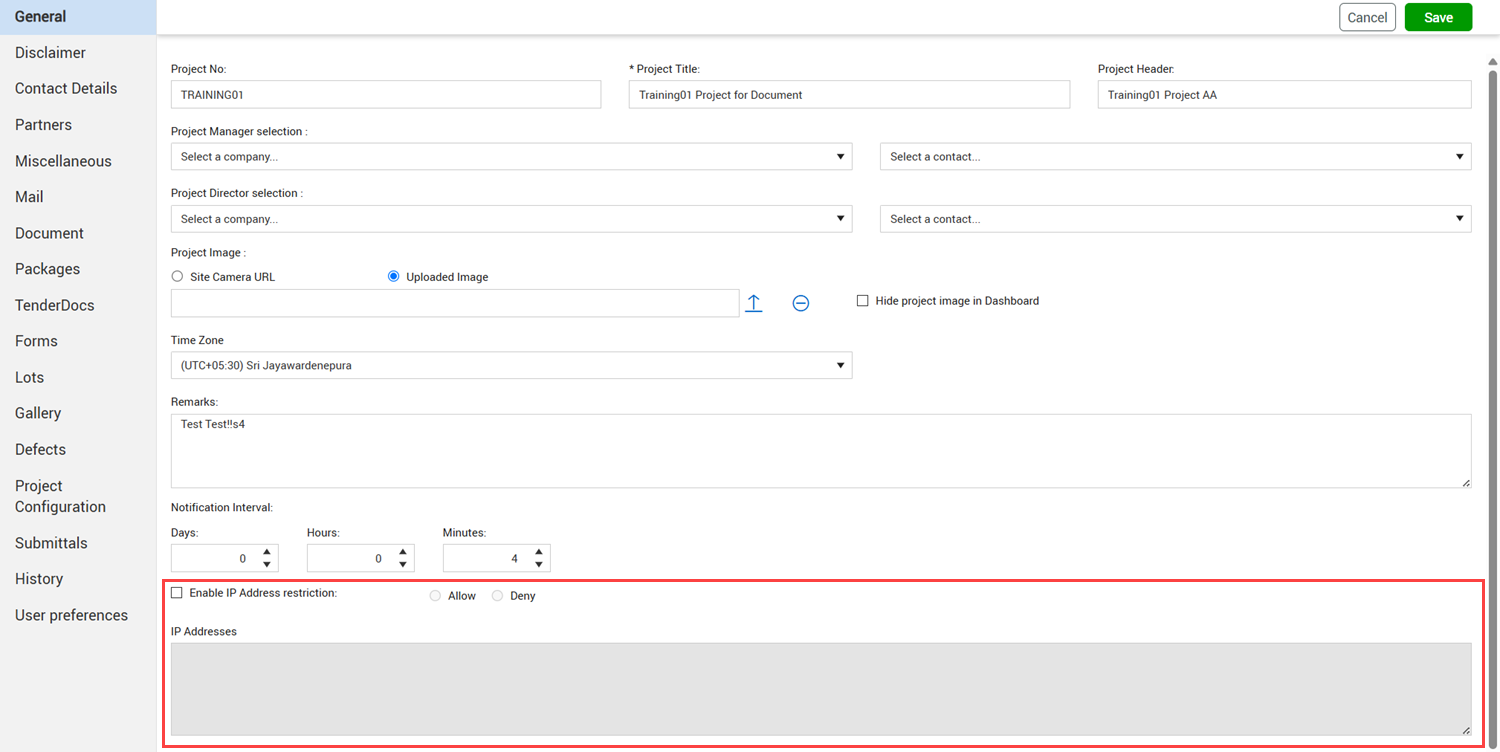Decrease the Minutes value with down arrow
Screen dimensions: 1500x752
tap(539, 565)
